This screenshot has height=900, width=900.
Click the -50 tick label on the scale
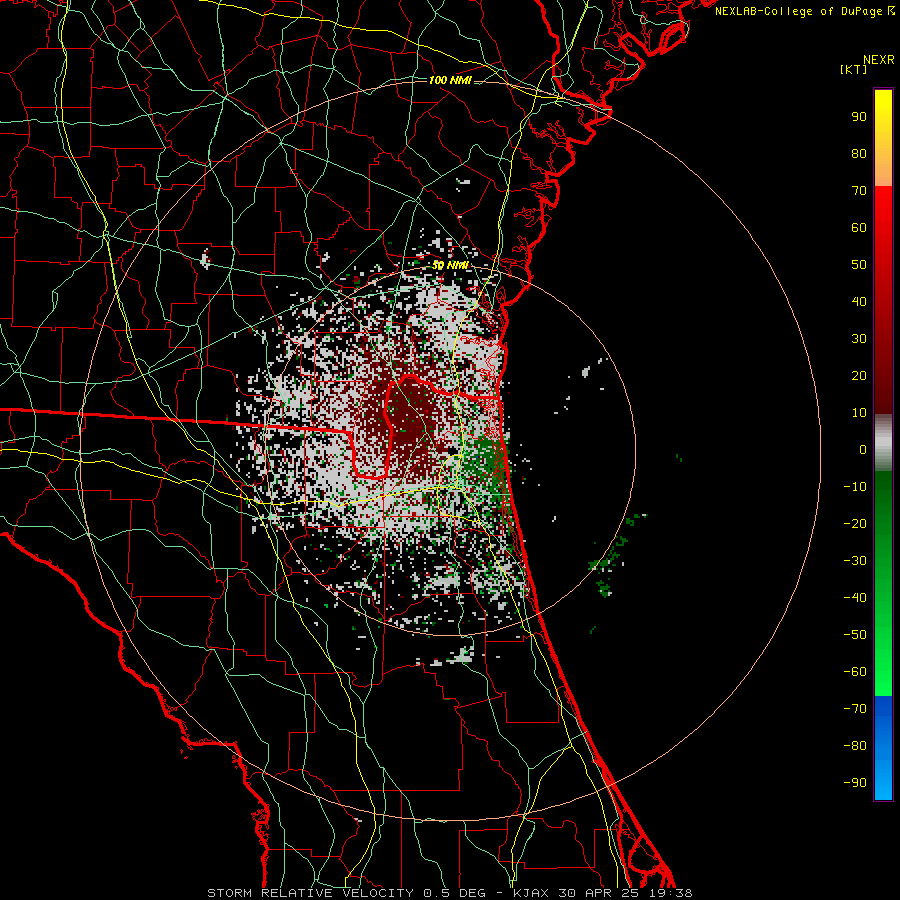[x=855, y=635]
